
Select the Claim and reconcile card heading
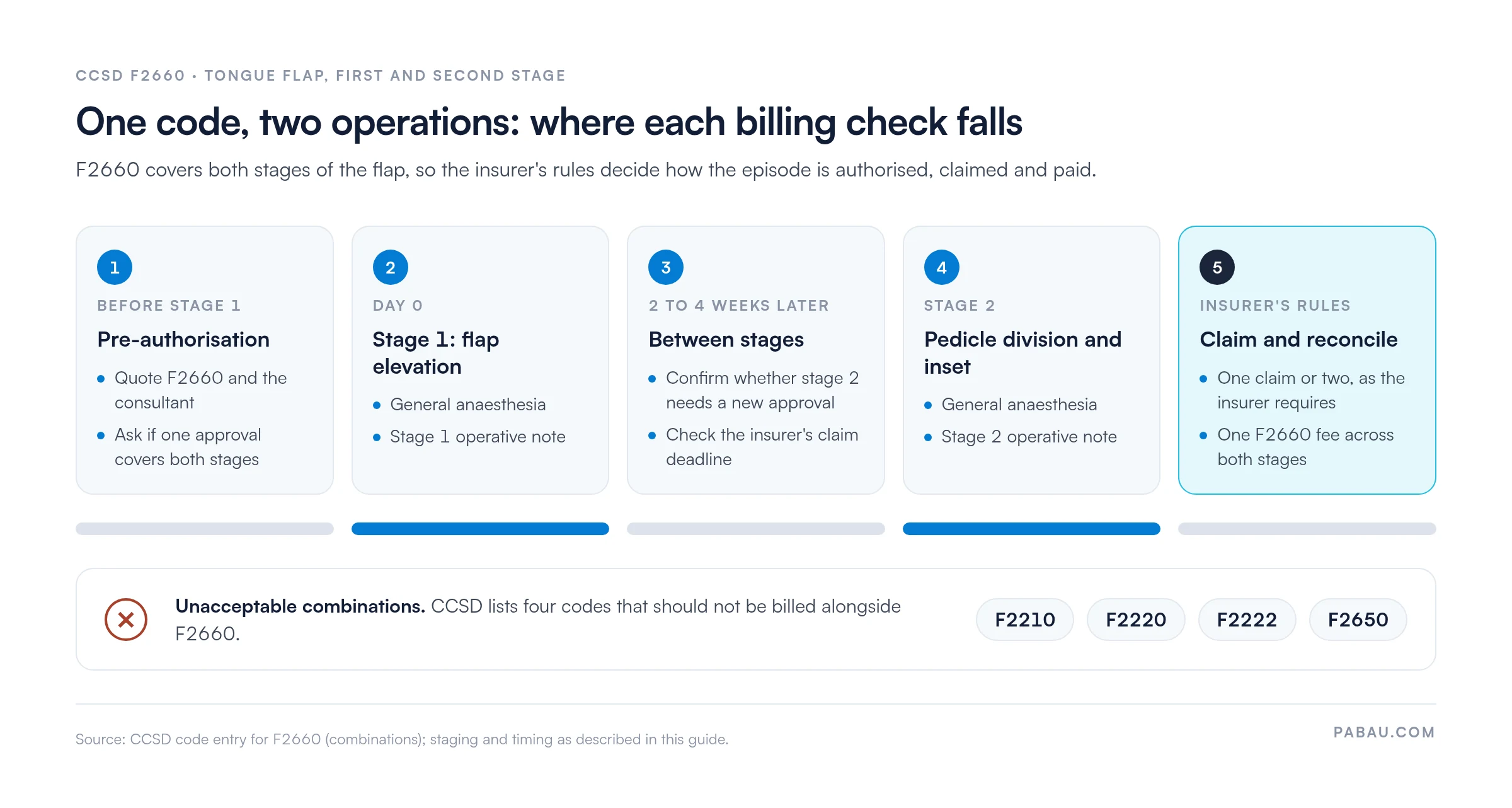click(x=1298, y=340)
